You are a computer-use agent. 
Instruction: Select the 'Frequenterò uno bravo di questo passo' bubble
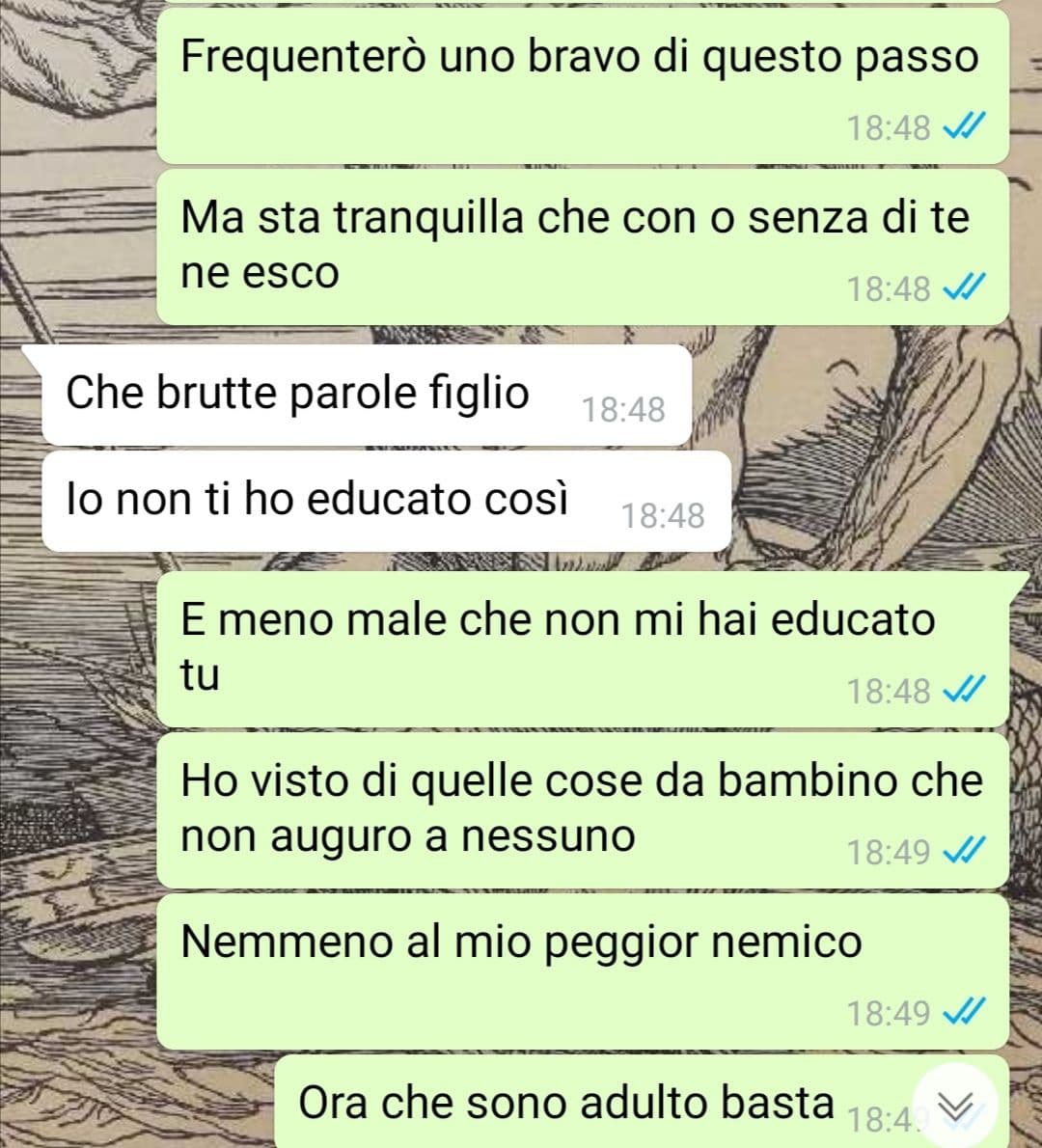point(583,86)
